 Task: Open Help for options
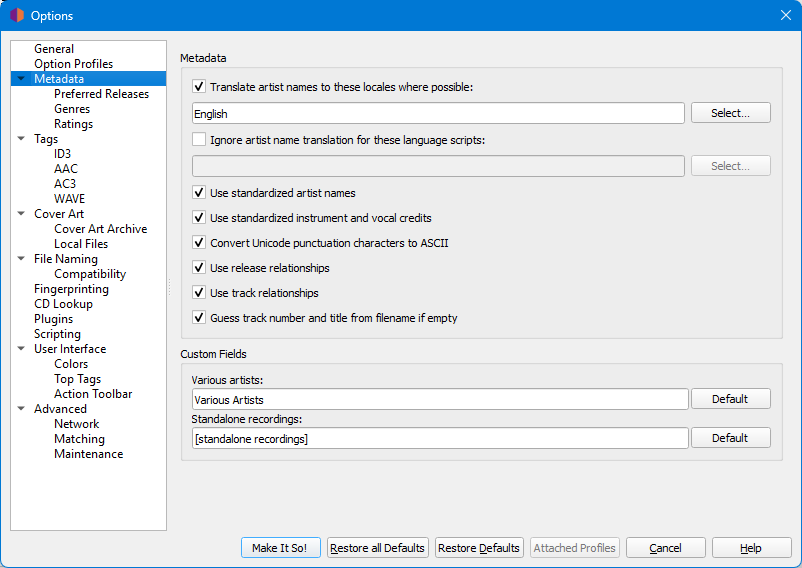tap(751, 548)
